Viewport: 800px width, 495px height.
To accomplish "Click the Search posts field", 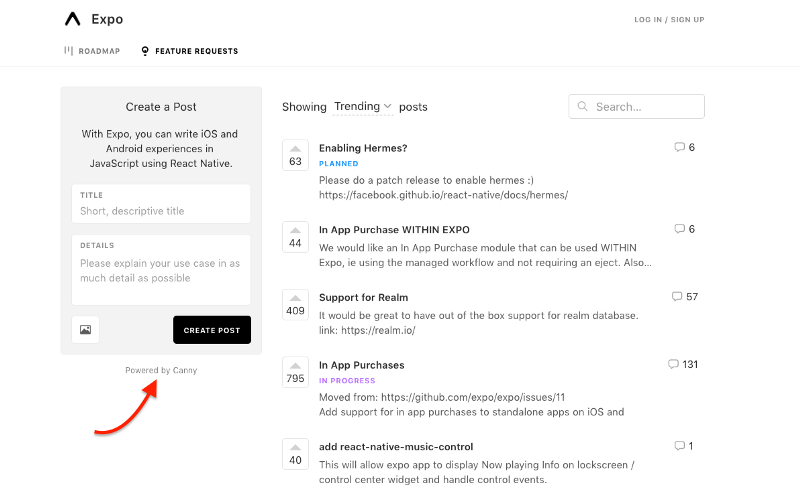I will click(x=644, y=107).
